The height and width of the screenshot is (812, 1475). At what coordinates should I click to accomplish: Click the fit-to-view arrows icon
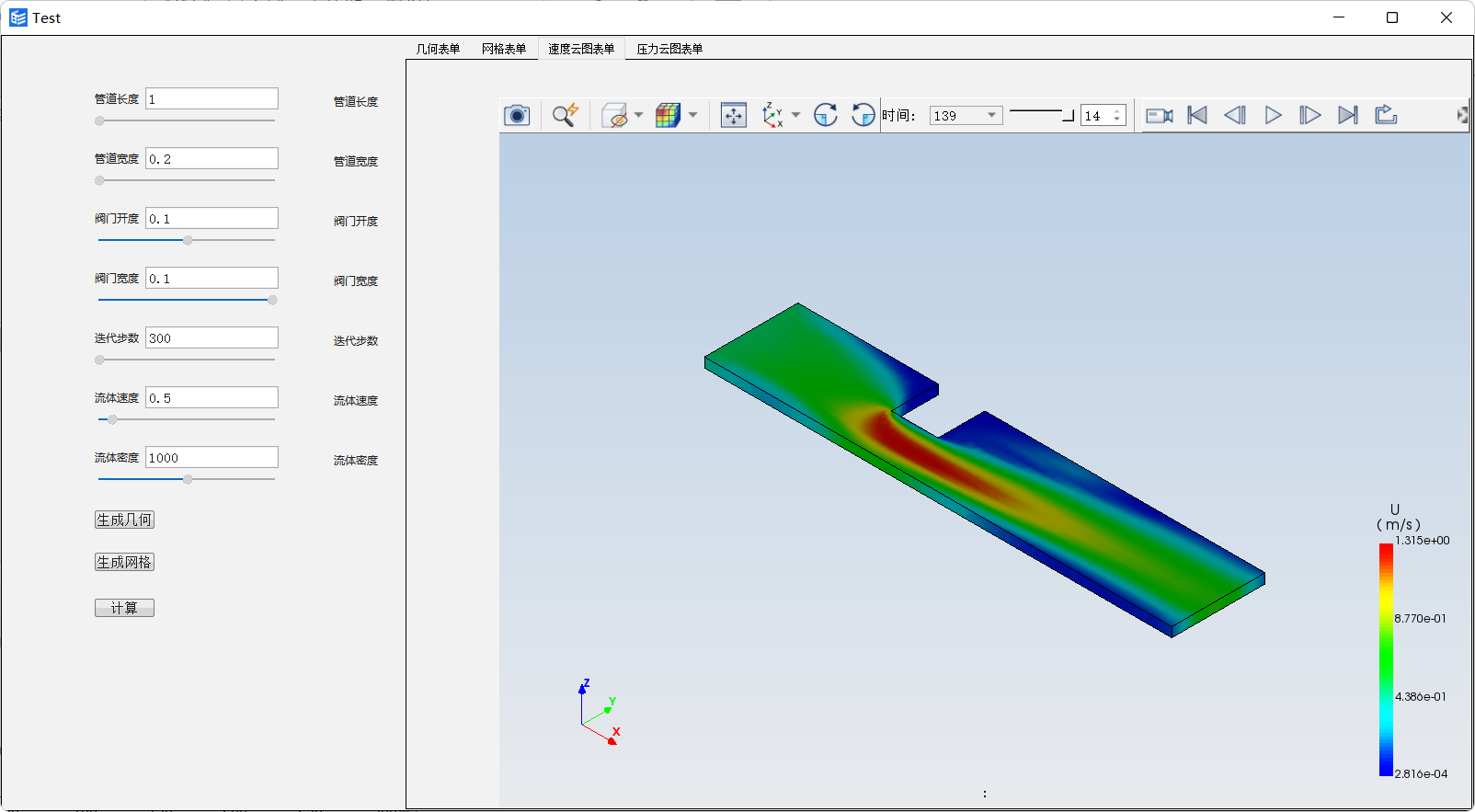[x=733, y=115]
